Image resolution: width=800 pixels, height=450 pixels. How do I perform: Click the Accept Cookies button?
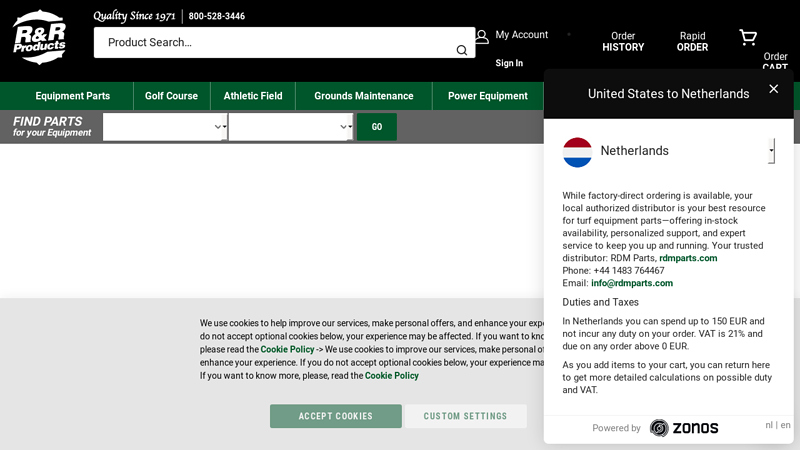point(335,416)
